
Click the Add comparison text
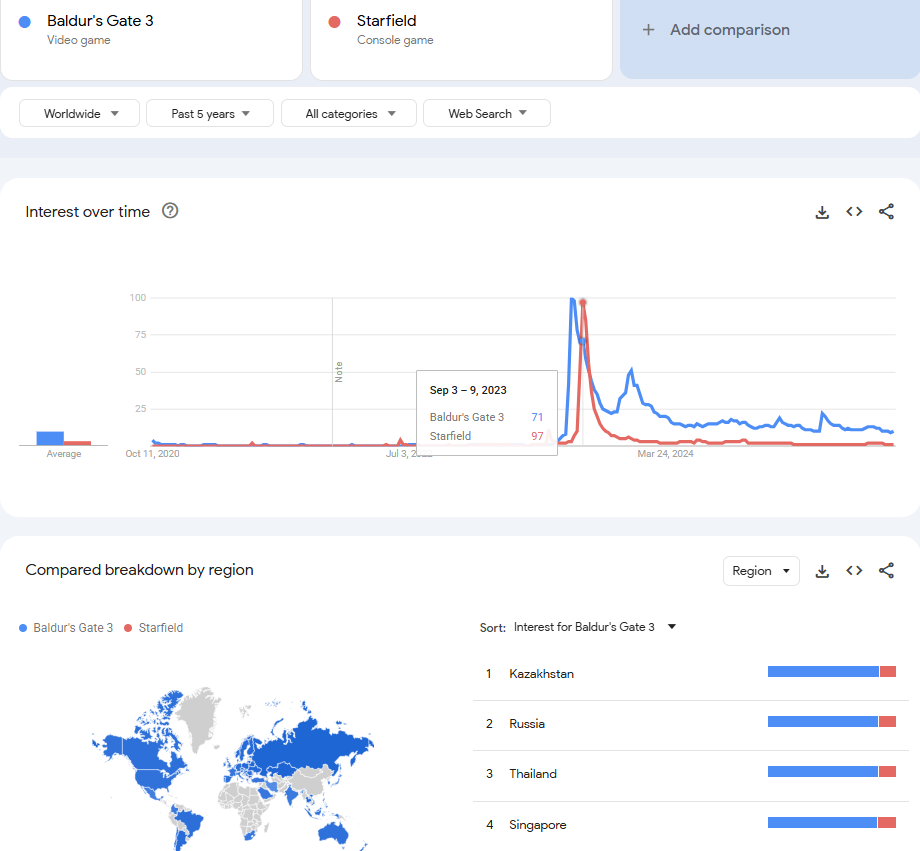tap(730, 30)
